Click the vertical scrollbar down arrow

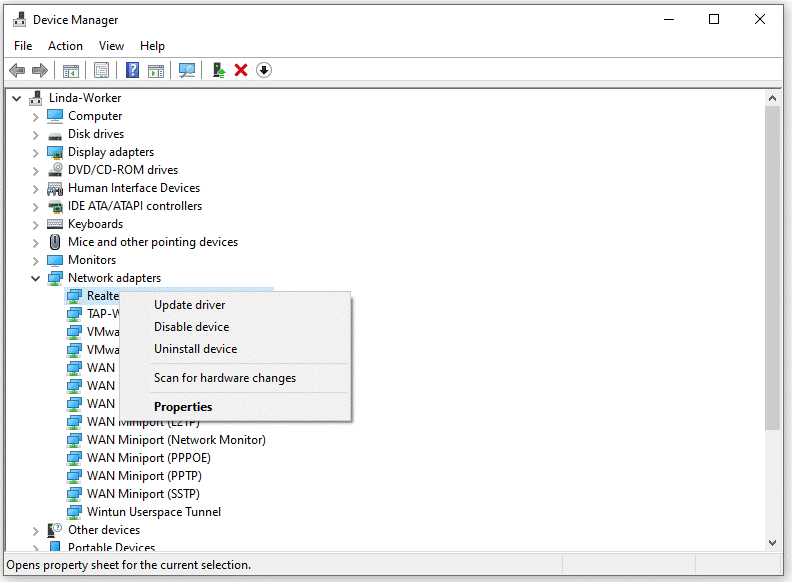coord(772,542)
